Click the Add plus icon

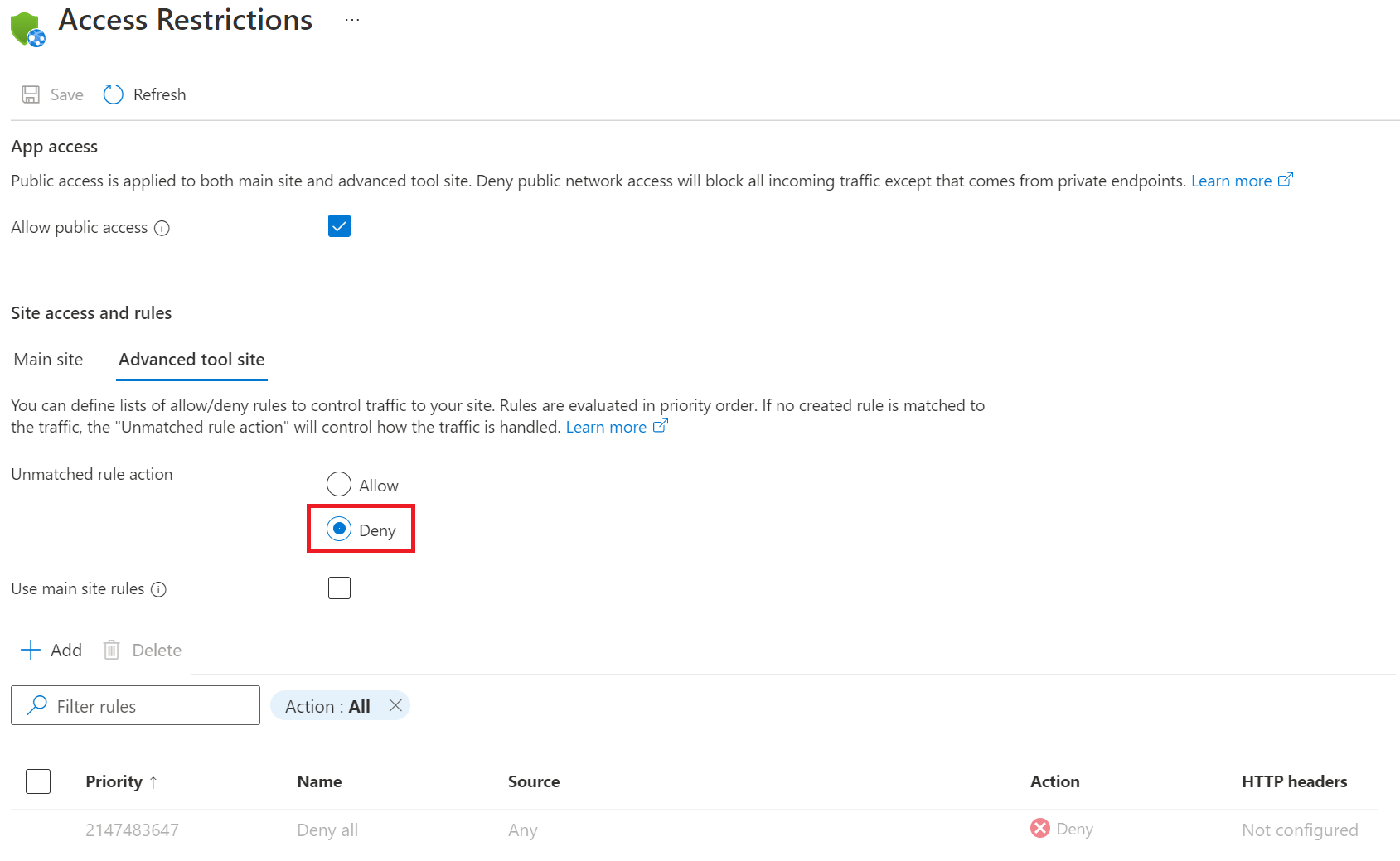click(x=31, y=650)
